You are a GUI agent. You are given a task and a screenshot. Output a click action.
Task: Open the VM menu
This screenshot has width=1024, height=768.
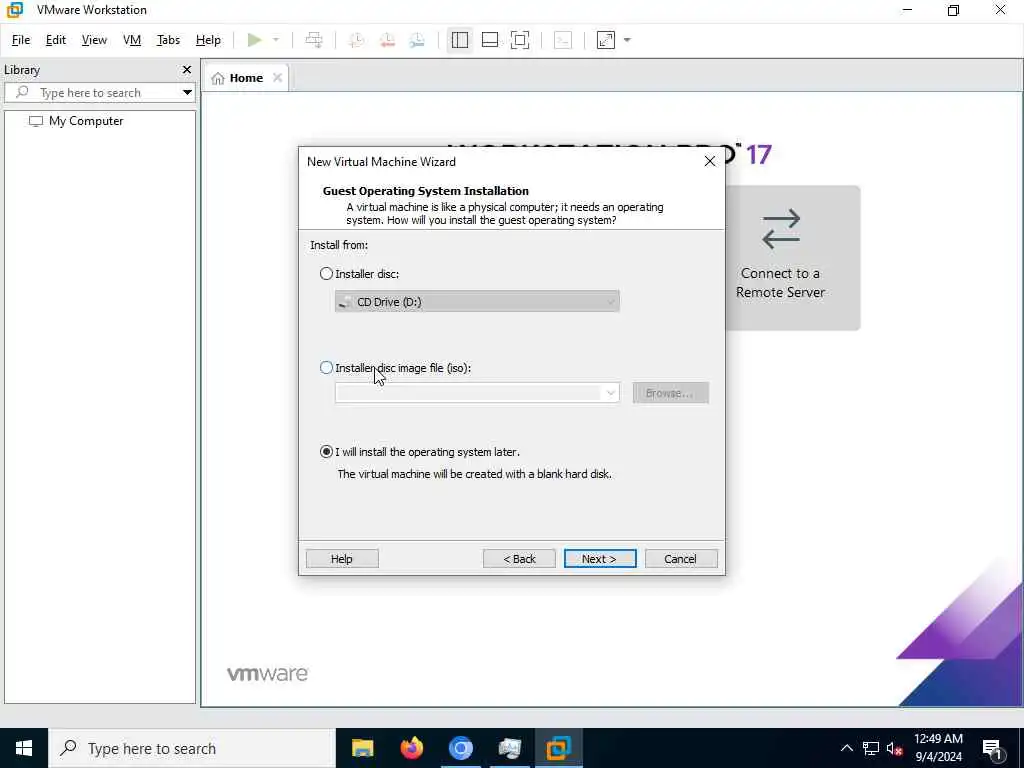pyautogui.click(x=132, y=40)
